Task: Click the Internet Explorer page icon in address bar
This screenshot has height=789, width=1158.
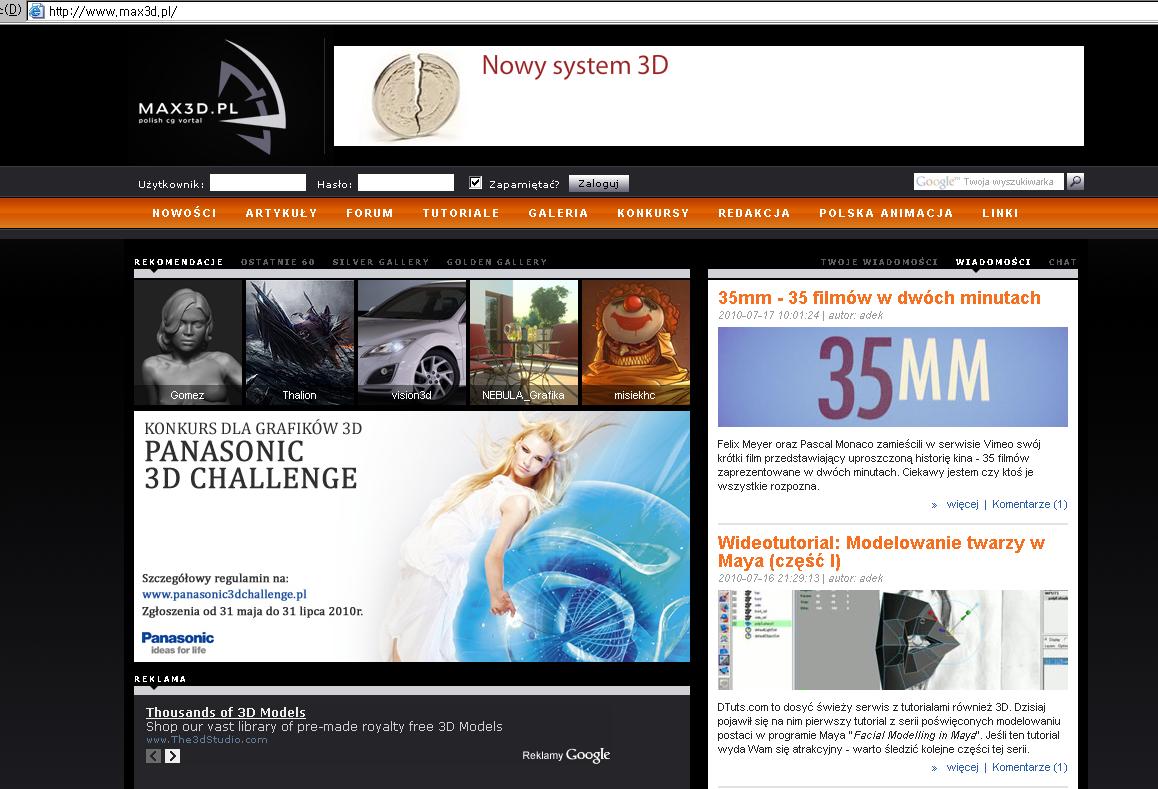Action: coord(35,11)
